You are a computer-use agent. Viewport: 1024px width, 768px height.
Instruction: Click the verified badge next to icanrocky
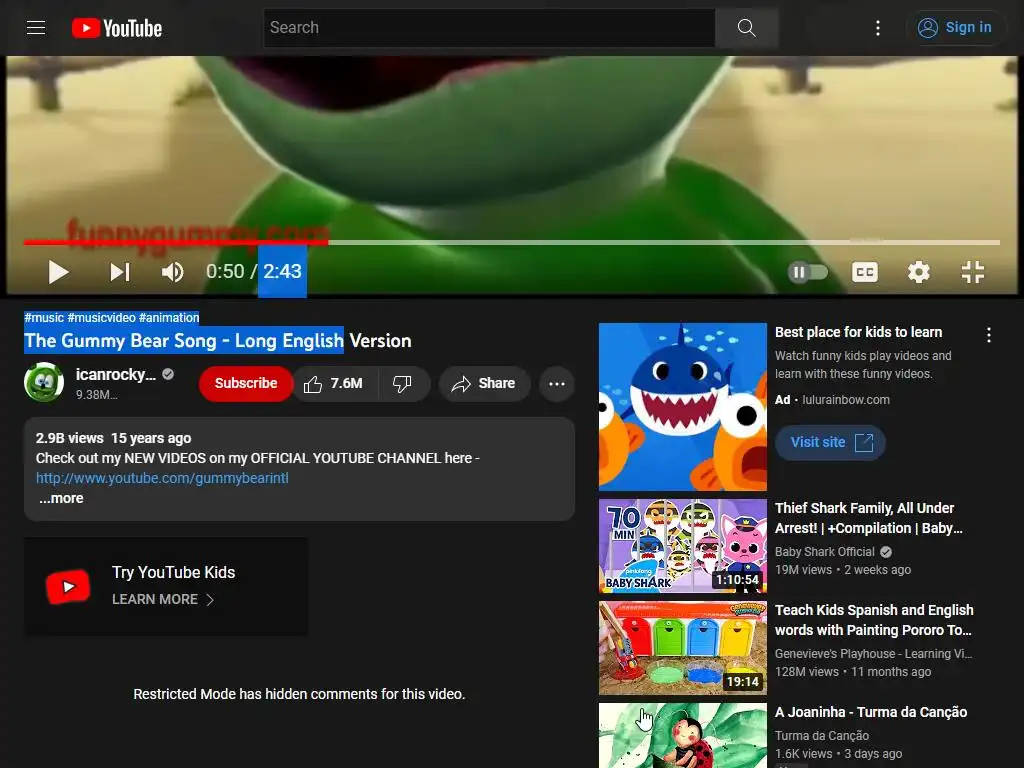[x=168, y=374]
